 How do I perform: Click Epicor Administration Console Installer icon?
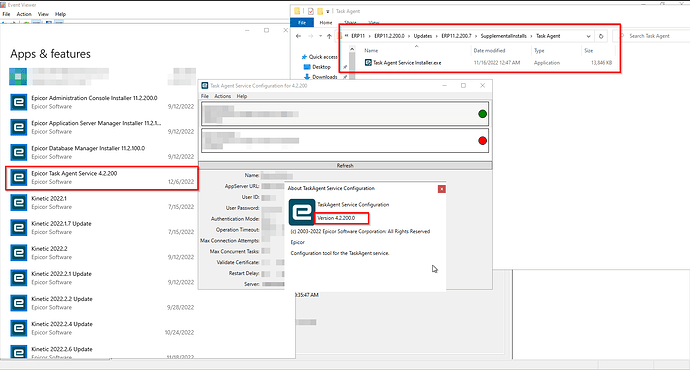click(18, 102)
